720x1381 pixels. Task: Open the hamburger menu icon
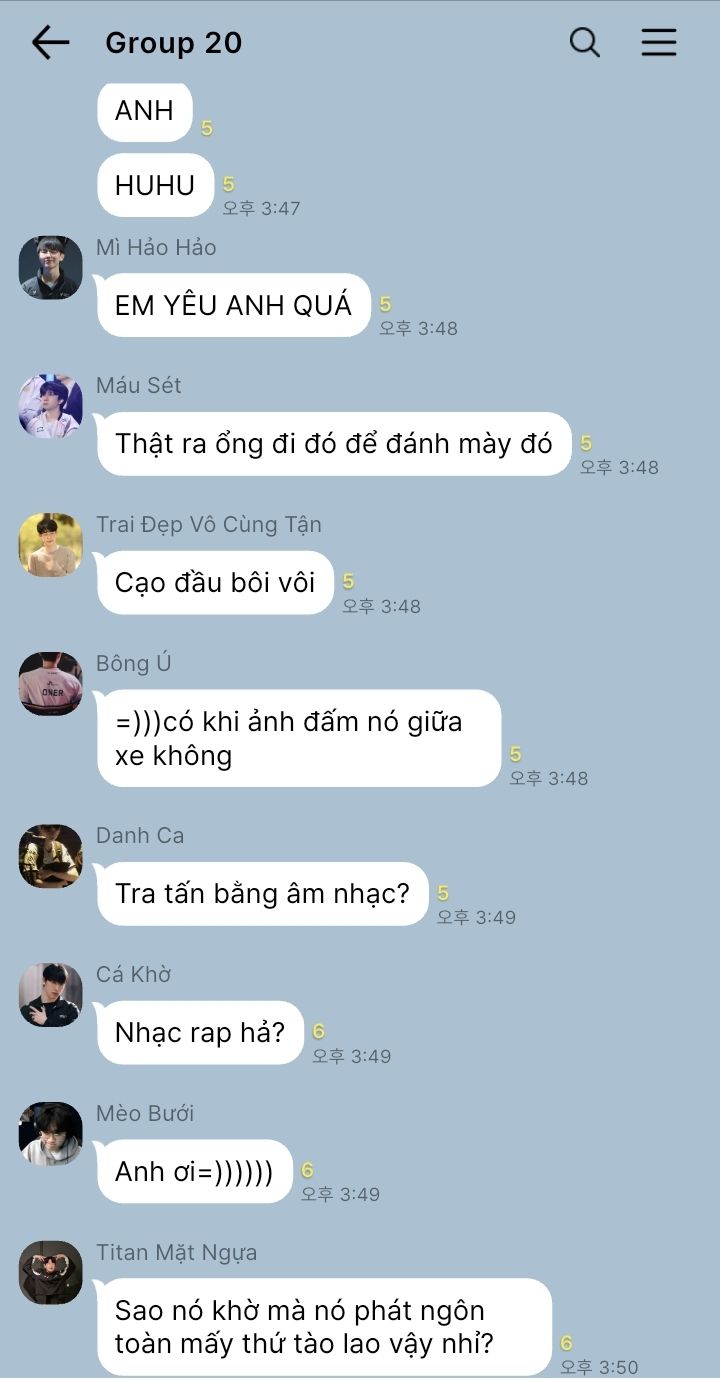tap(659, 42)
